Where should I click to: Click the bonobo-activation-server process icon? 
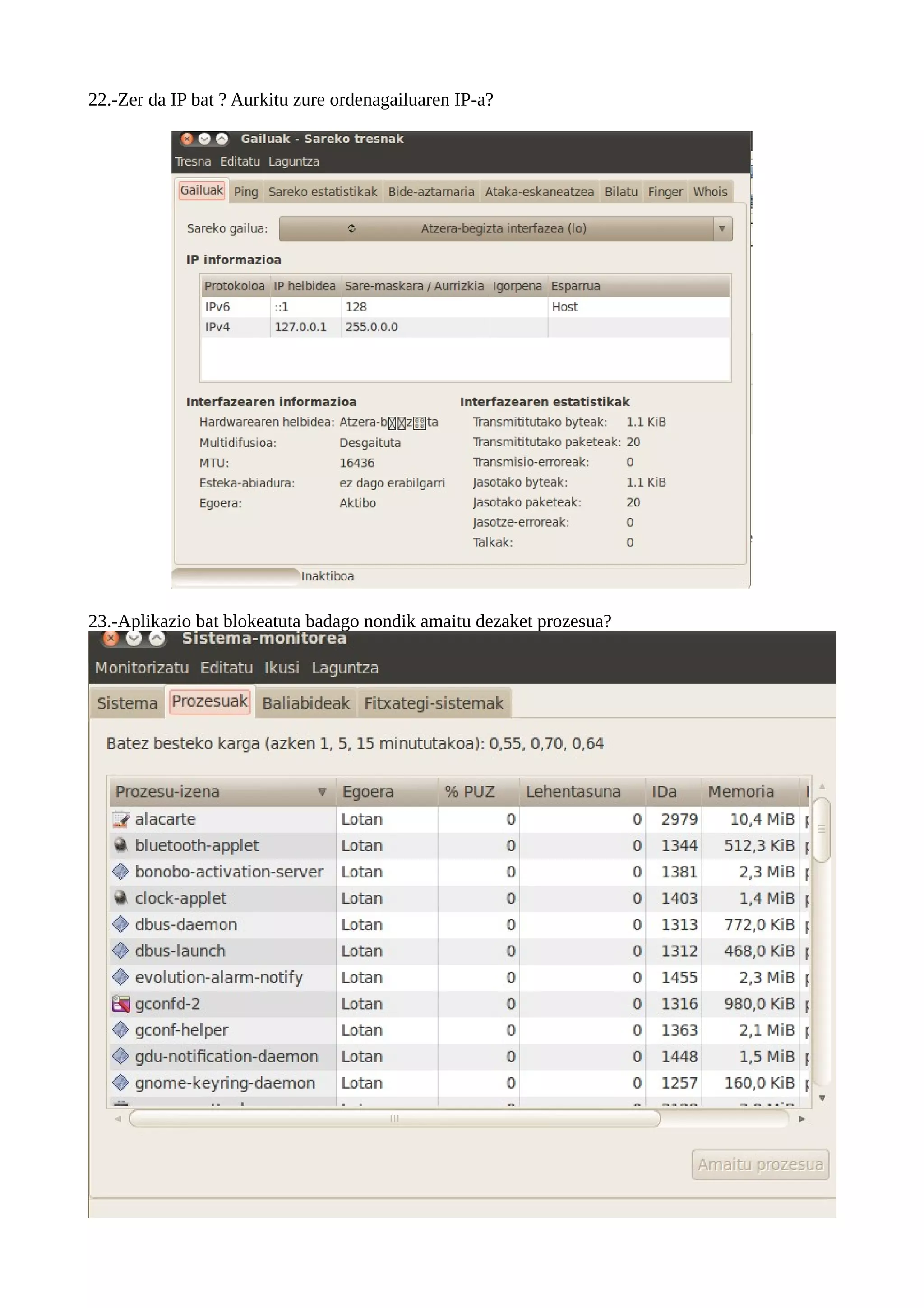(x=121, y=872)
